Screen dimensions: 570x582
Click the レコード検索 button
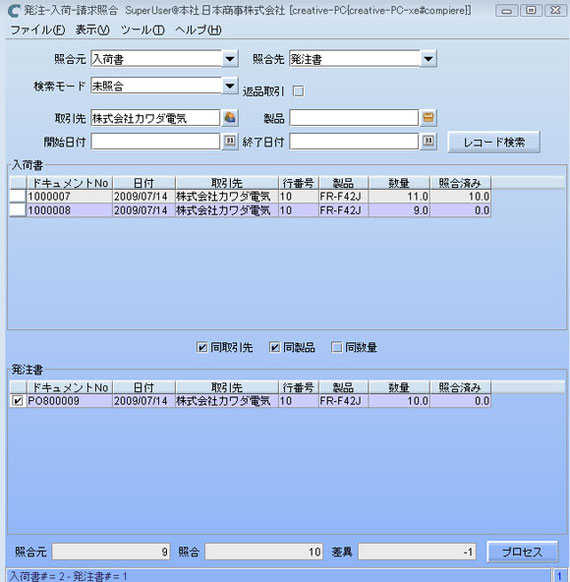tap(494, 142)
